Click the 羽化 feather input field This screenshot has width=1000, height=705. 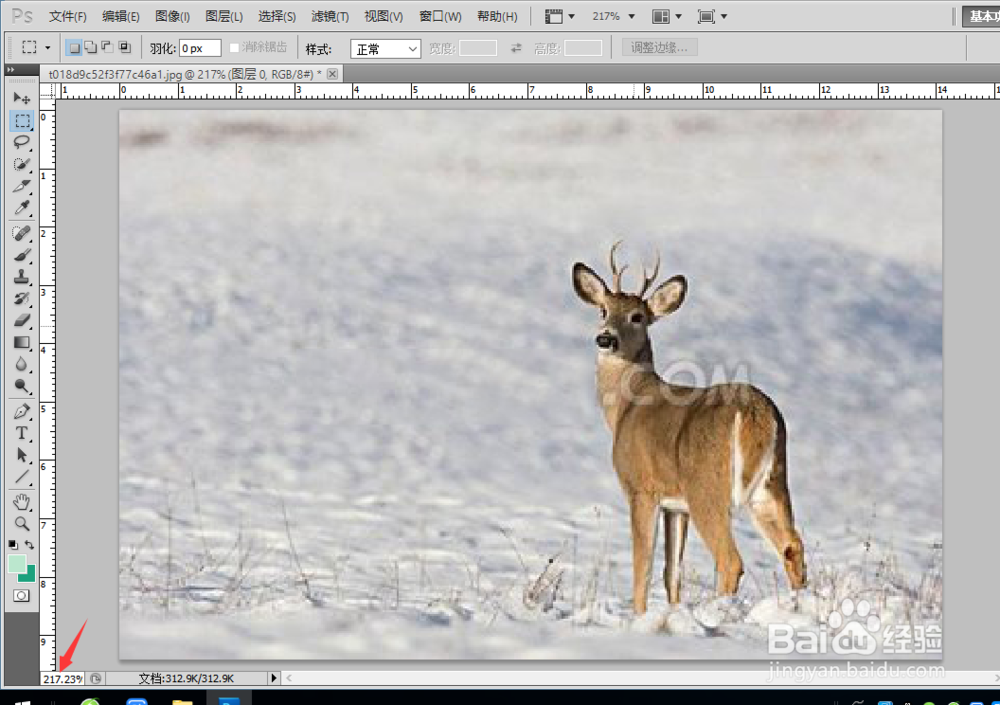coord(200,48)
